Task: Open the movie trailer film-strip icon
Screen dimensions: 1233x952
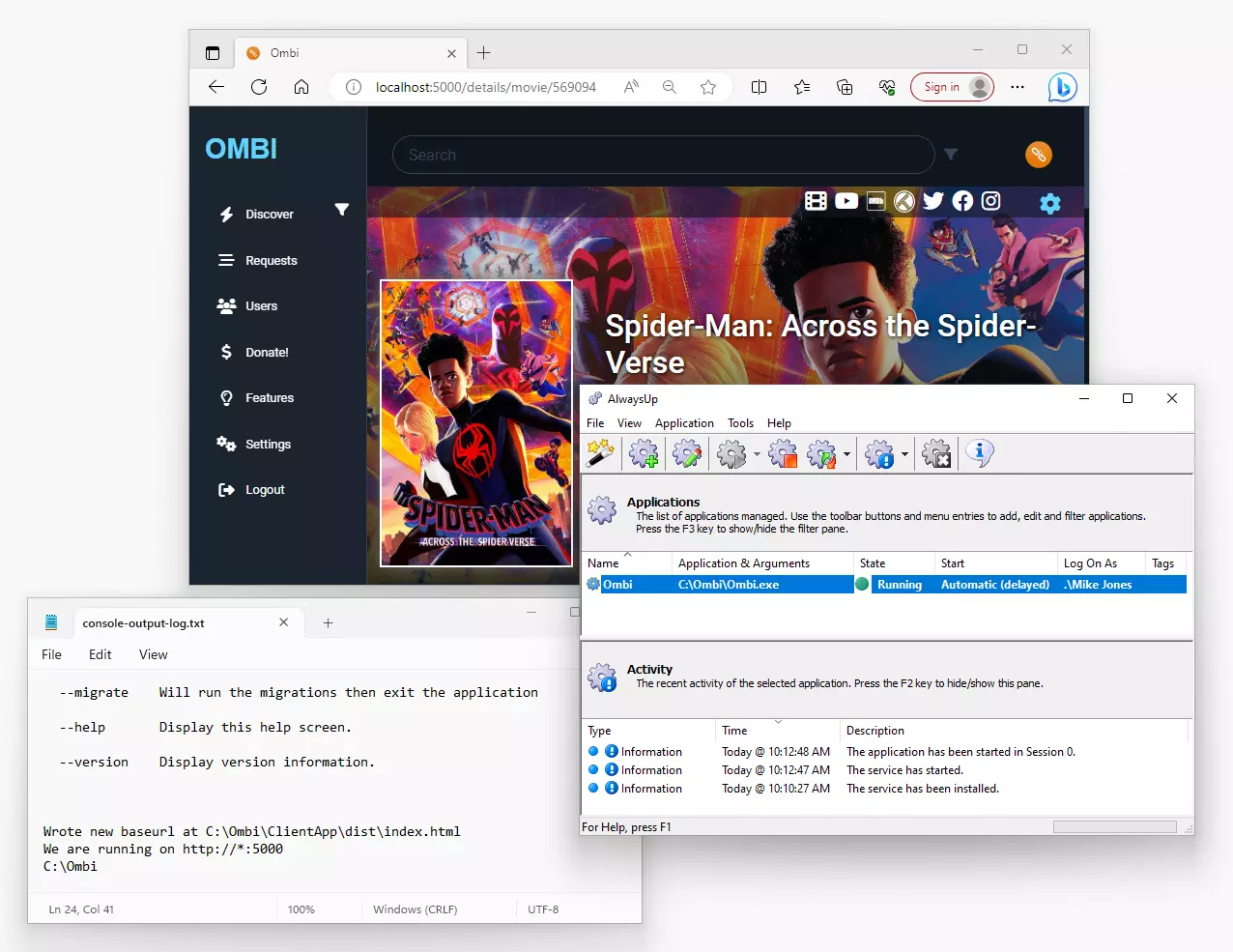Action: point(816,201)
